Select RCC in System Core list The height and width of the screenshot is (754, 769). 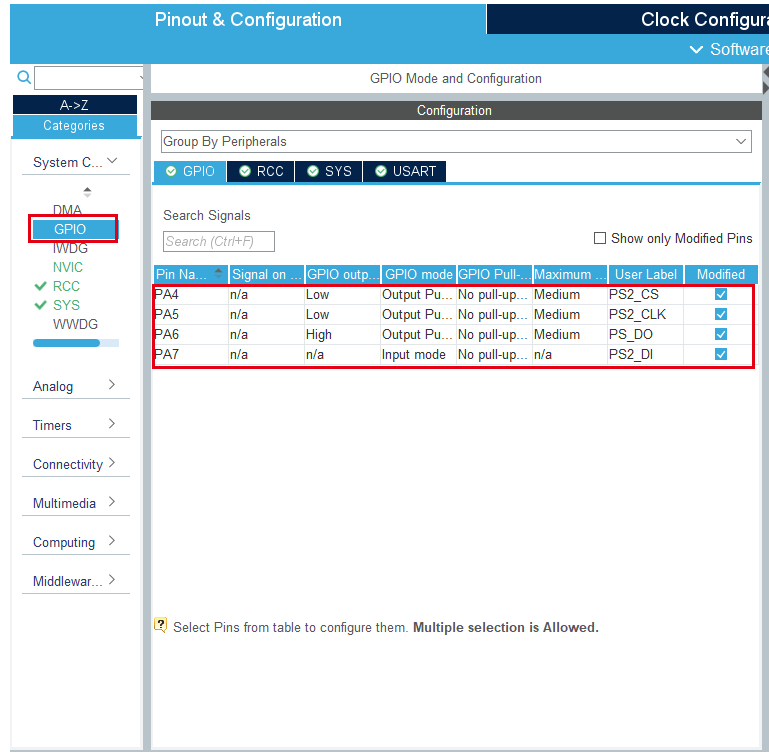[x=66, y=286]
